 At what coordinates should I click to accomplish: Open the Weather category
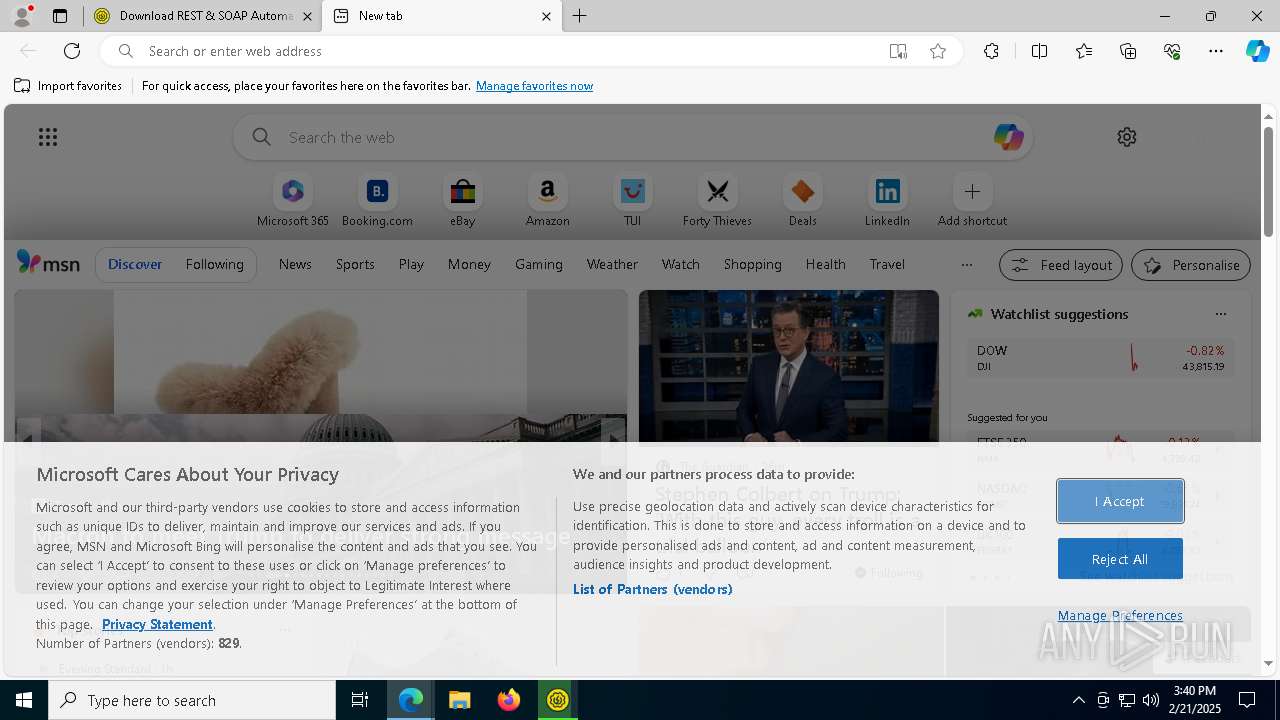(x=612, y=264)
